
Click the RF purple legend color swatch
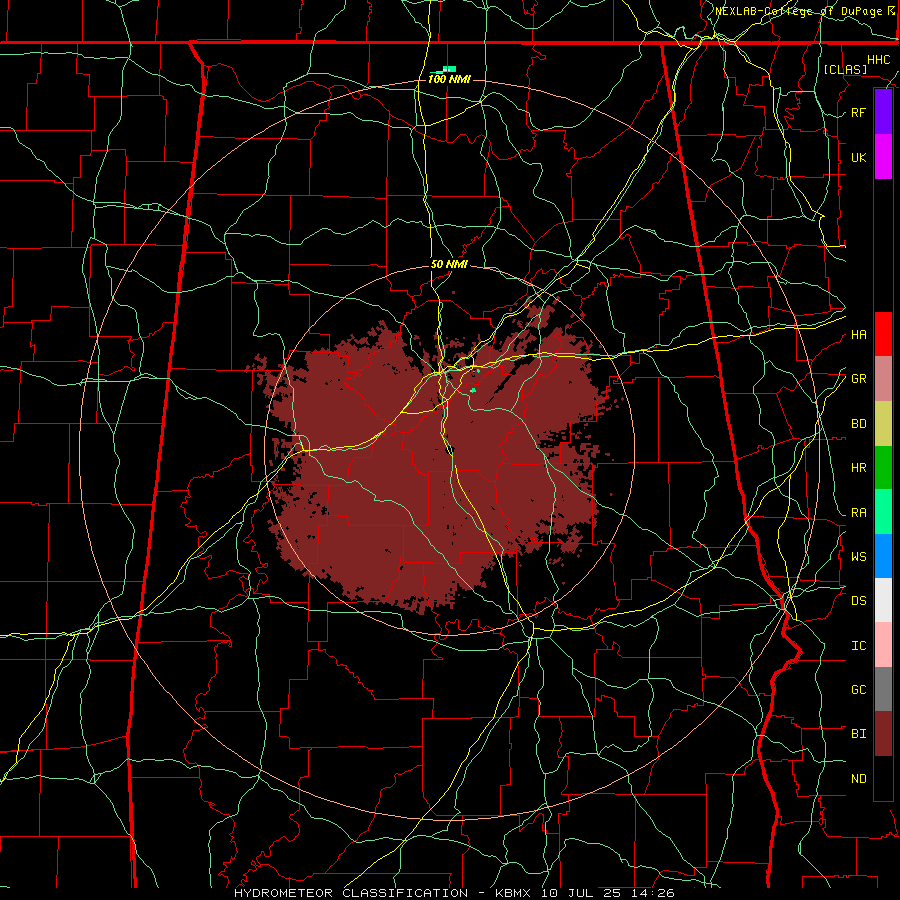(883, 112)
